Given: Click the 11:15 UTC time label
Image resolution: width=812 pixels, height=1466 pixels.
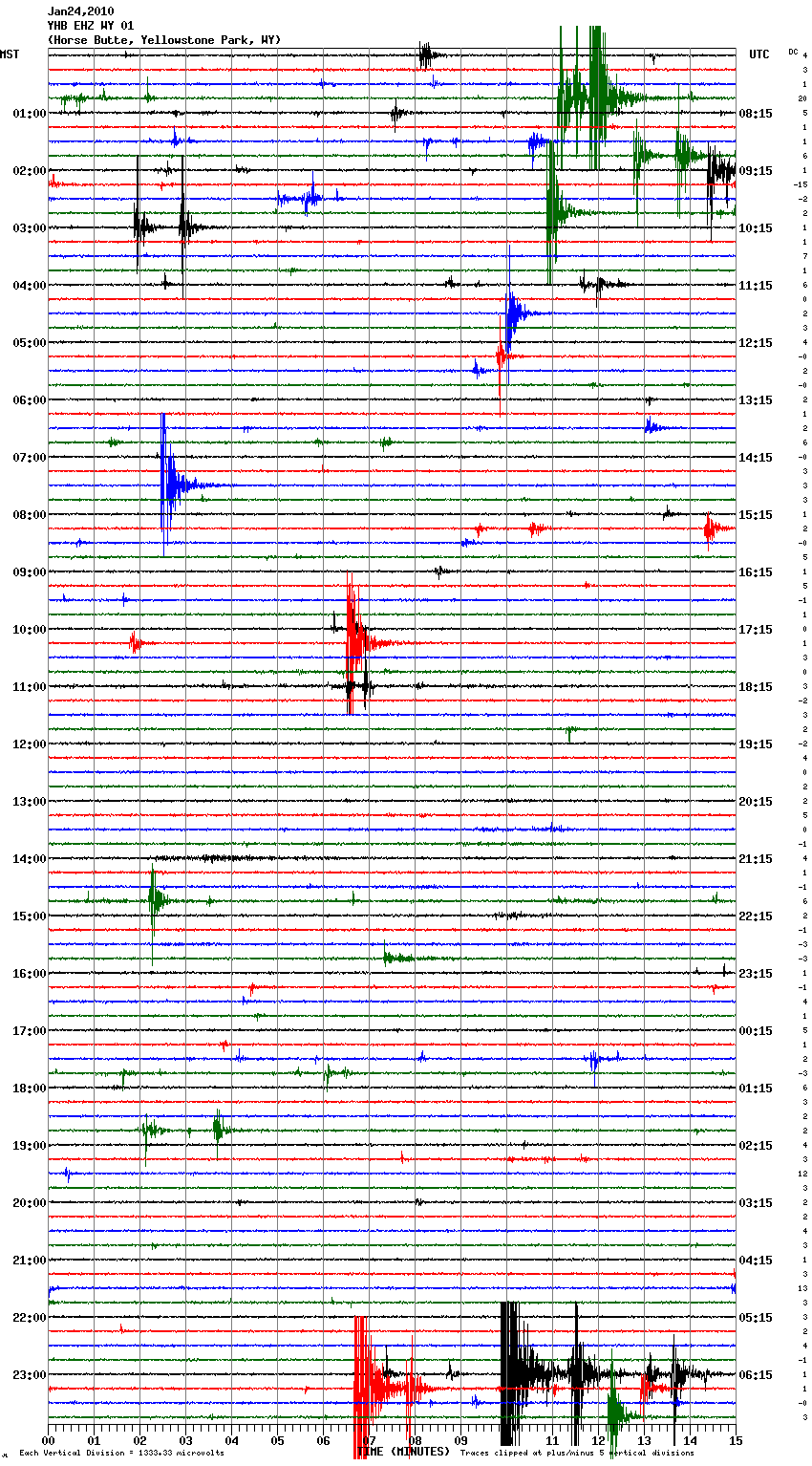Looking at the screenshot, I should click(x=756, y=286).
